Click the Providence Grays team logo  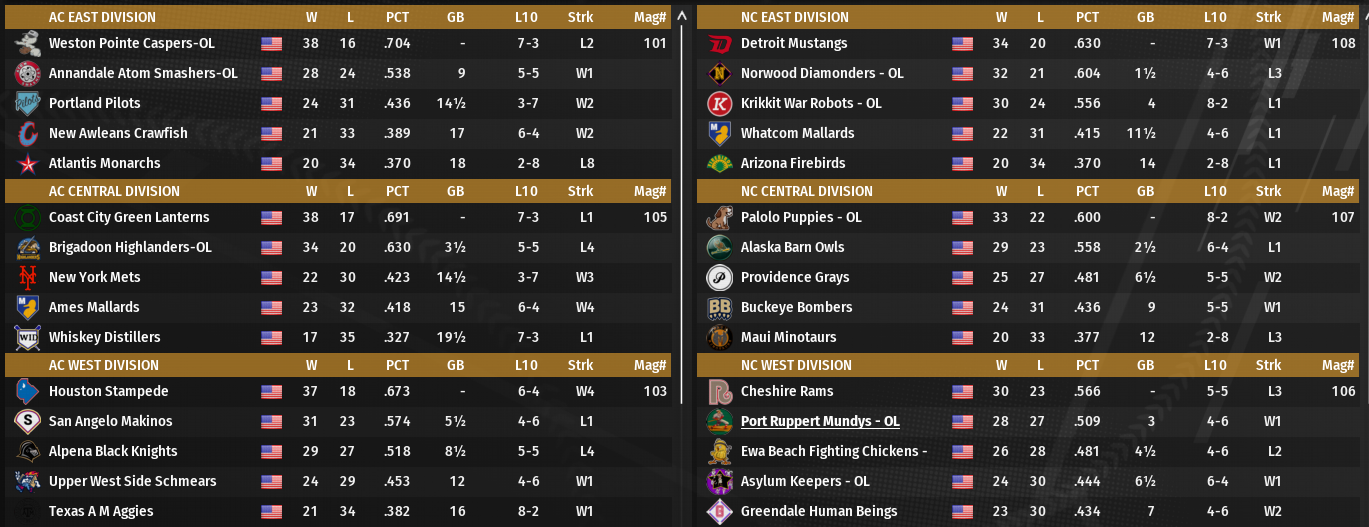pos(719,277)
